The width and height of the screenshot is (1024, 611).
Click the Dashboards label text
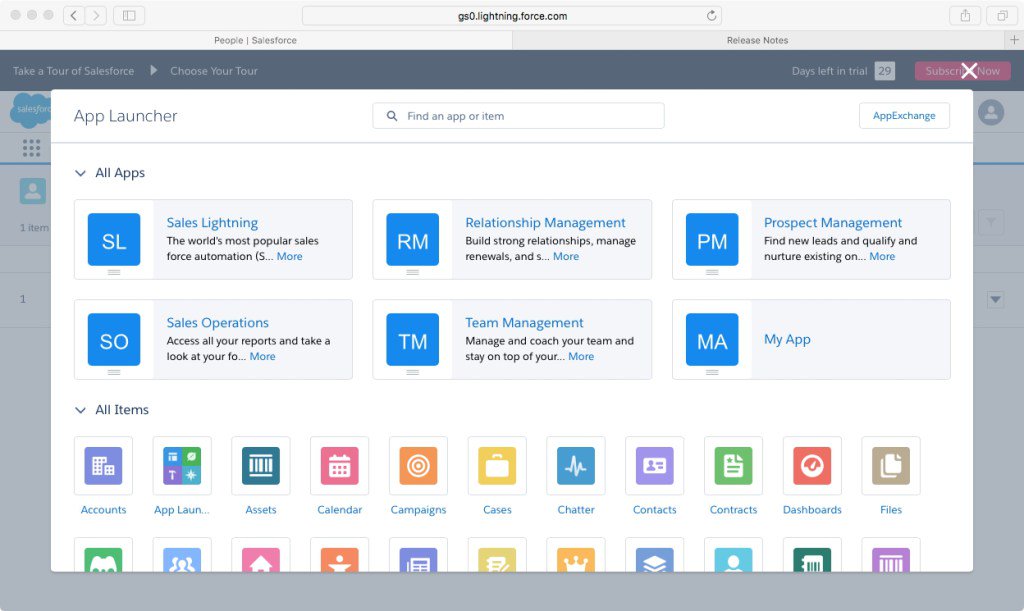tap(812, 510)
